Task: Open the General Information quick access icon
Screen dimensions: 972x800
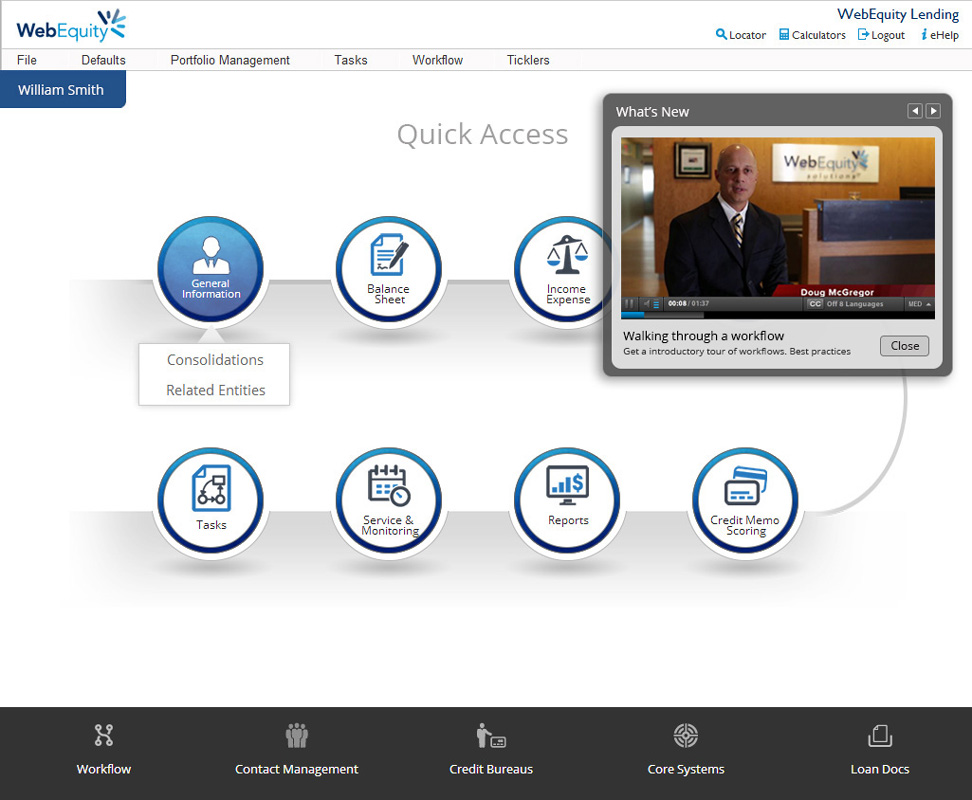Action: coord(211,270)
